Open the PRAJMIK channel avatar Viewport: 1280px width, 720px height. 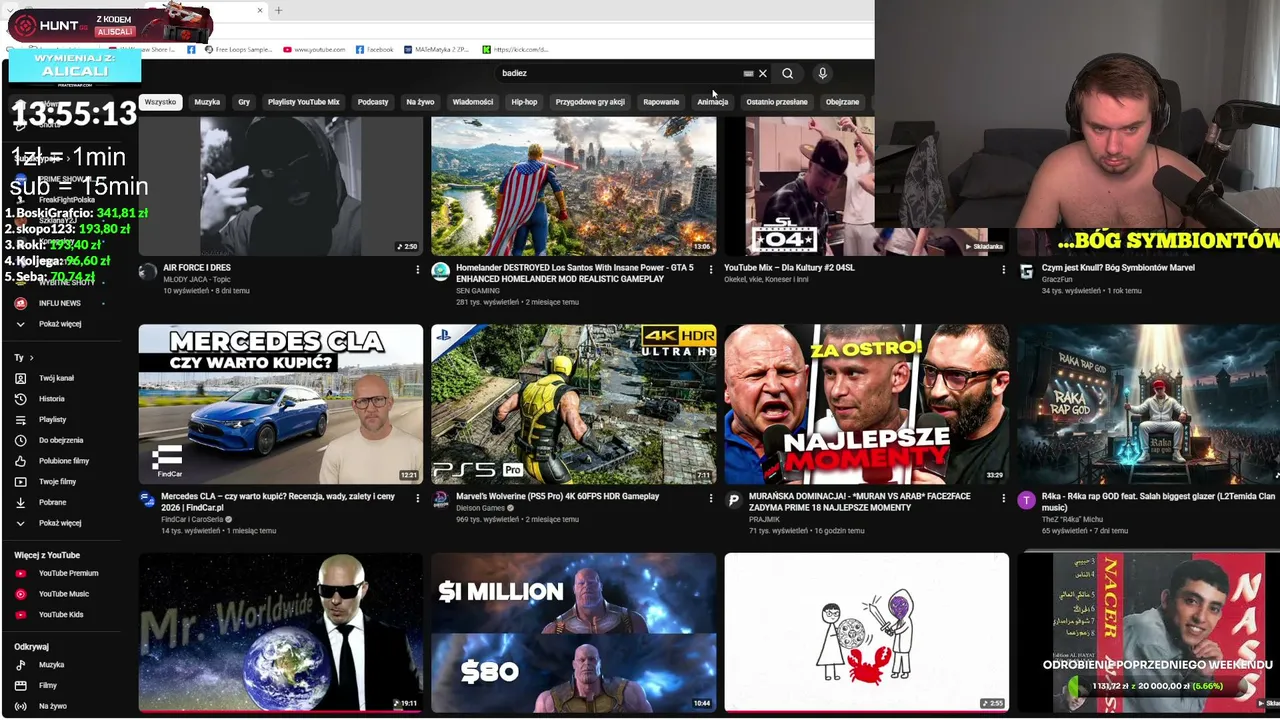[x=733, y=500]
